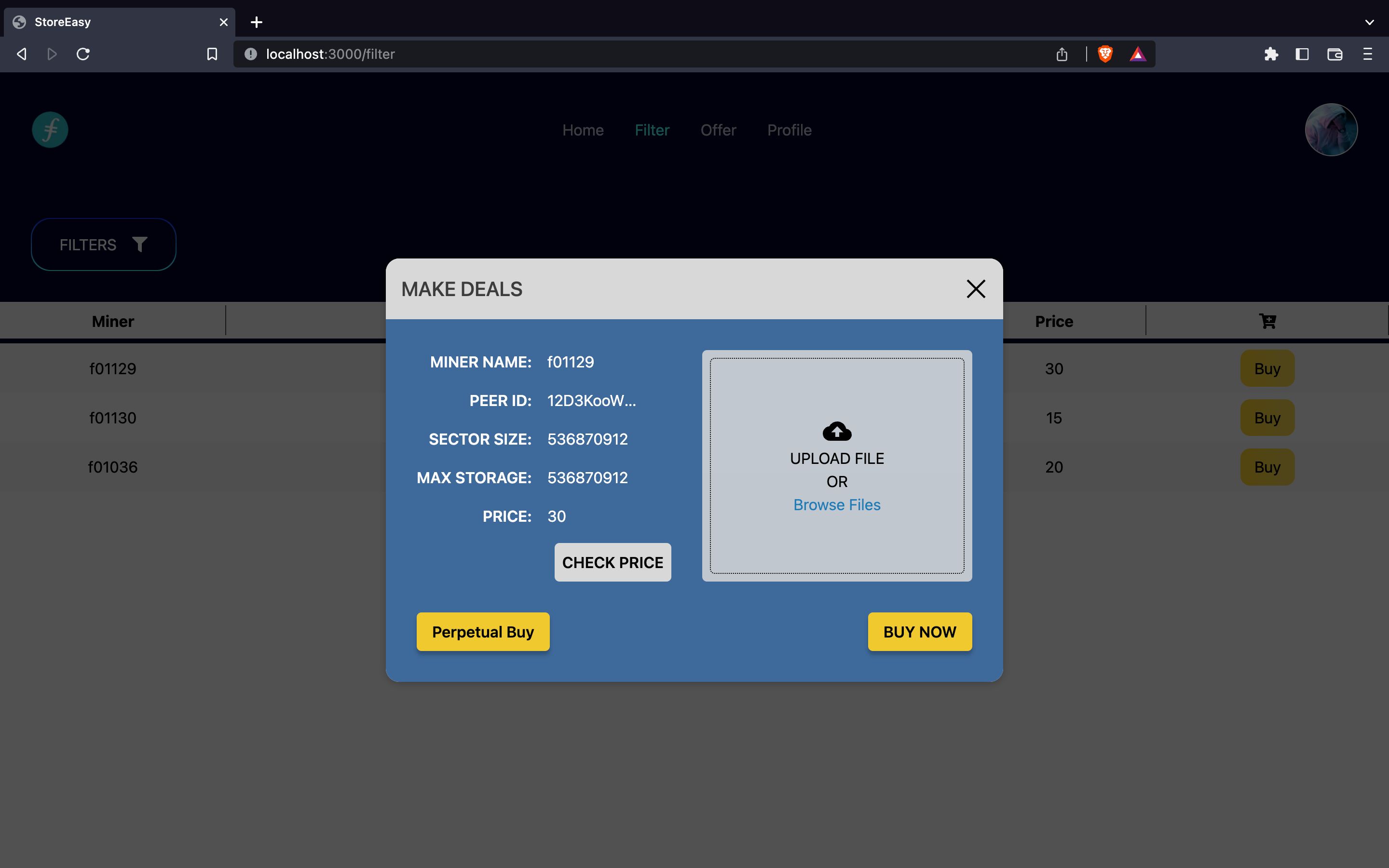Click the shopping cart column icon
Screen dimensions: 1389x868
tap(1267, 321)
